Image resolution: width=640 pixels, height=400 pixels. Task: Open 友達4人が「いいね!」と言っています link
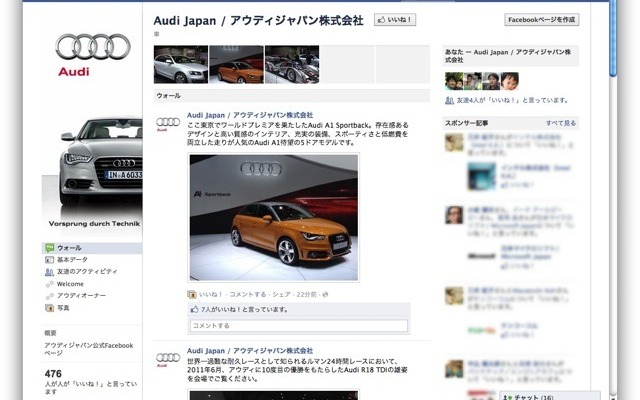pos(512,100)
